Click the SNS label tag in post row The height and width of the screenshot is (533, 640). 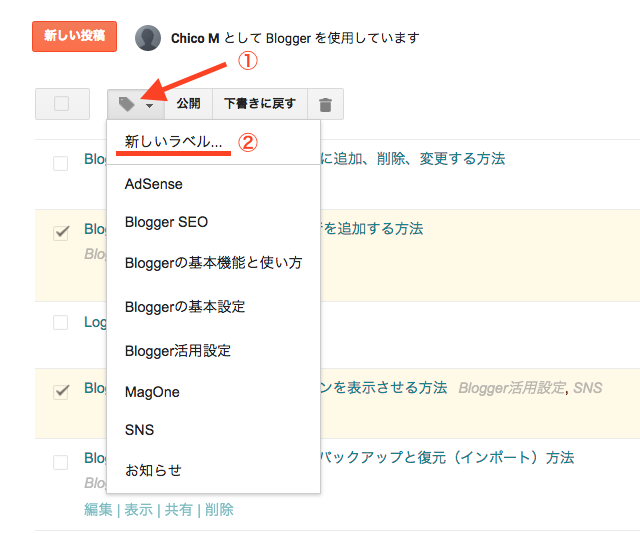point(588,388)
